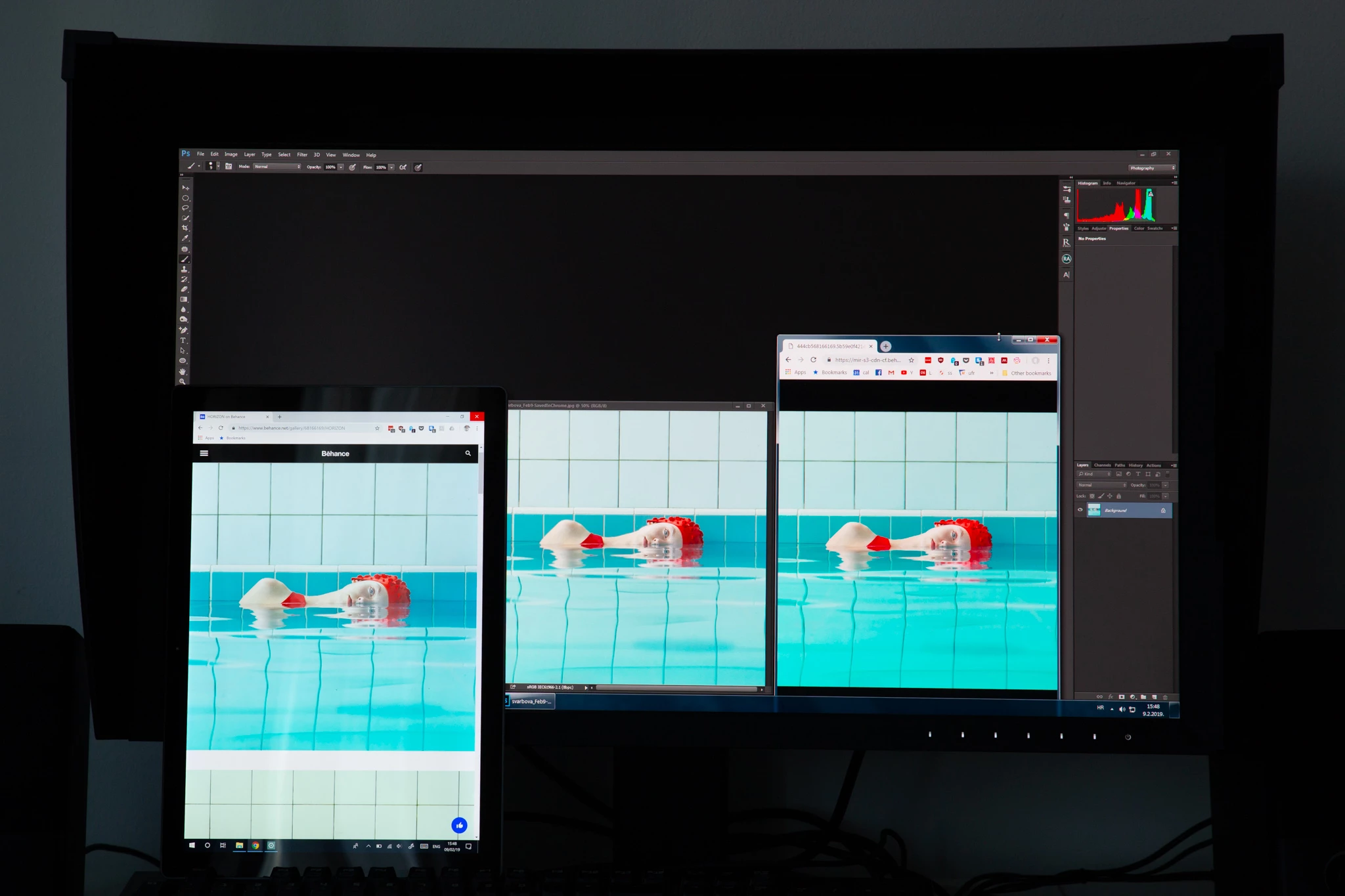The height and width of the screenshot is (896, 1345).
Task: Select the Hand tool
Action: (x=183, y=371)
